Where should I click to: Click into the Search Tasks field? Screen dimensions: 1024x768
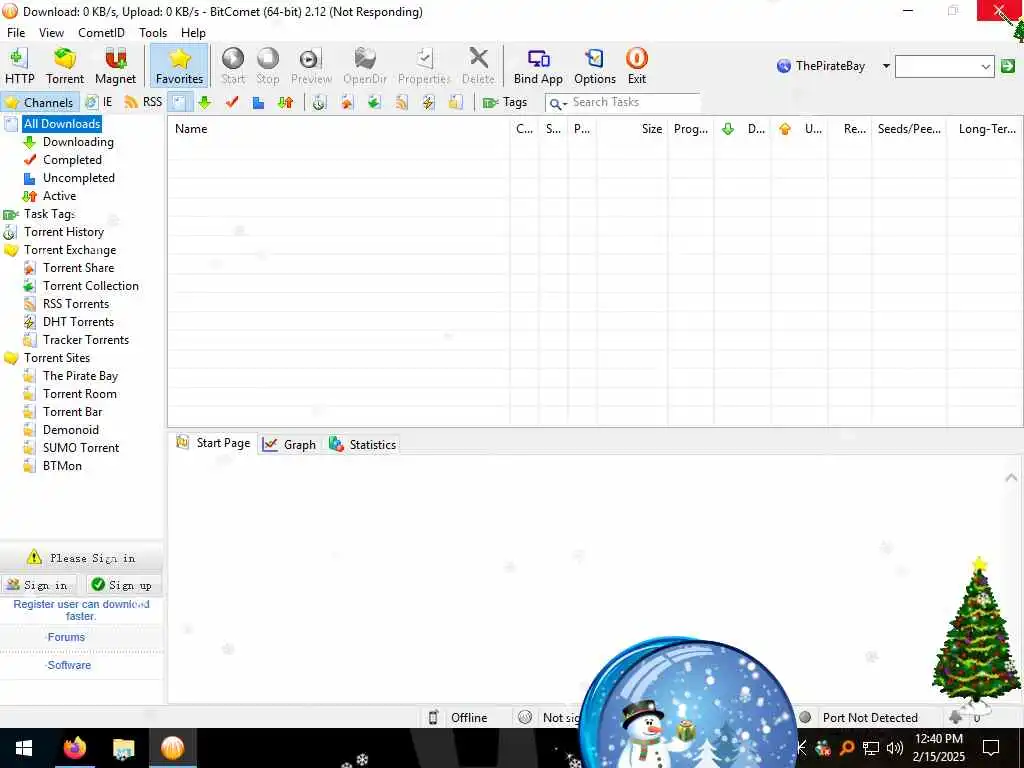633,103
